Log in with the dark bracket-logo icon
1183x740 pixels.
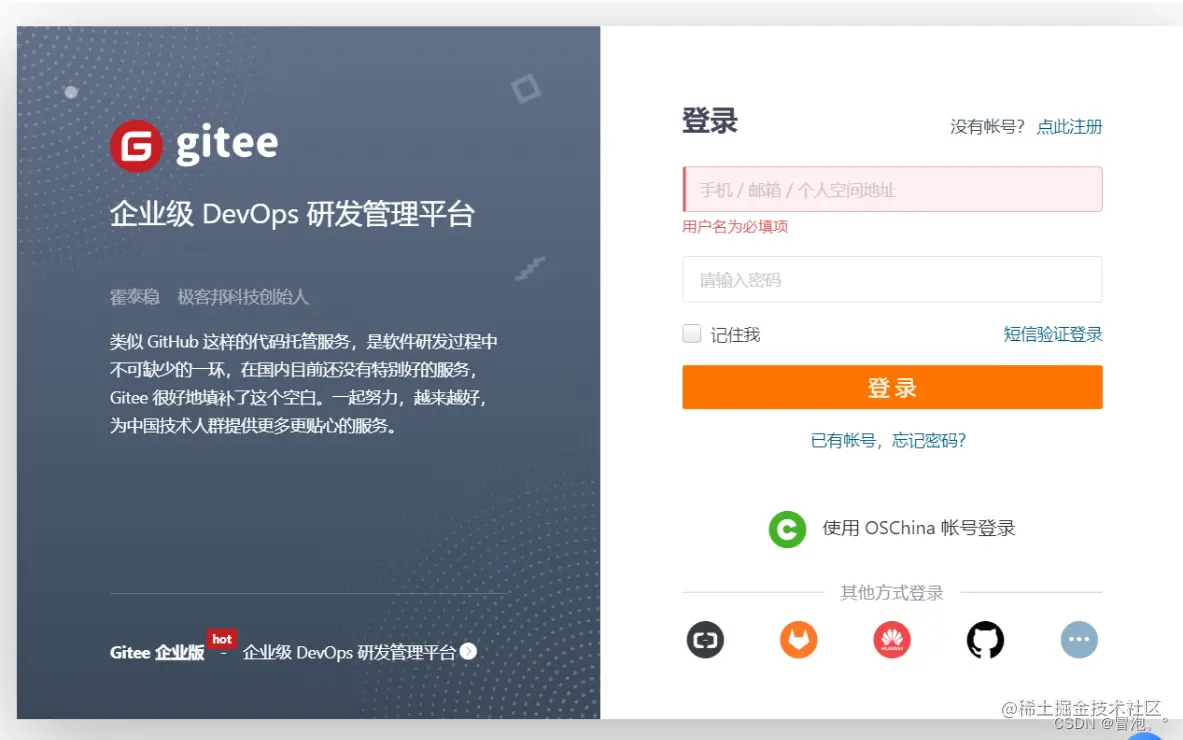pyautogui.click(x=705, y=640)
